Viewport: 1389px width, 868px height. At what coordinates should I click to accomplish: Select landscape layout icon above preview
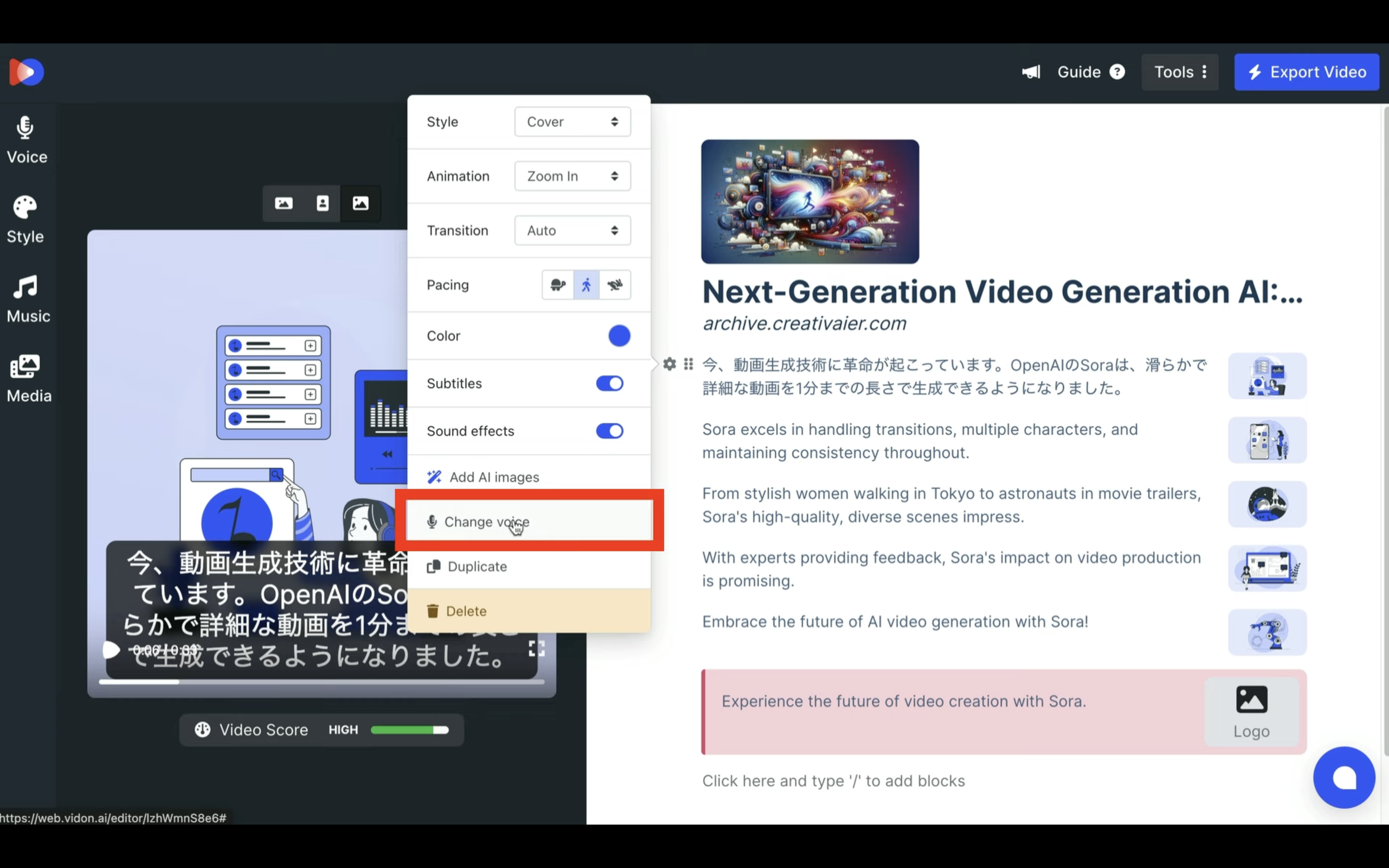(284, 203)
